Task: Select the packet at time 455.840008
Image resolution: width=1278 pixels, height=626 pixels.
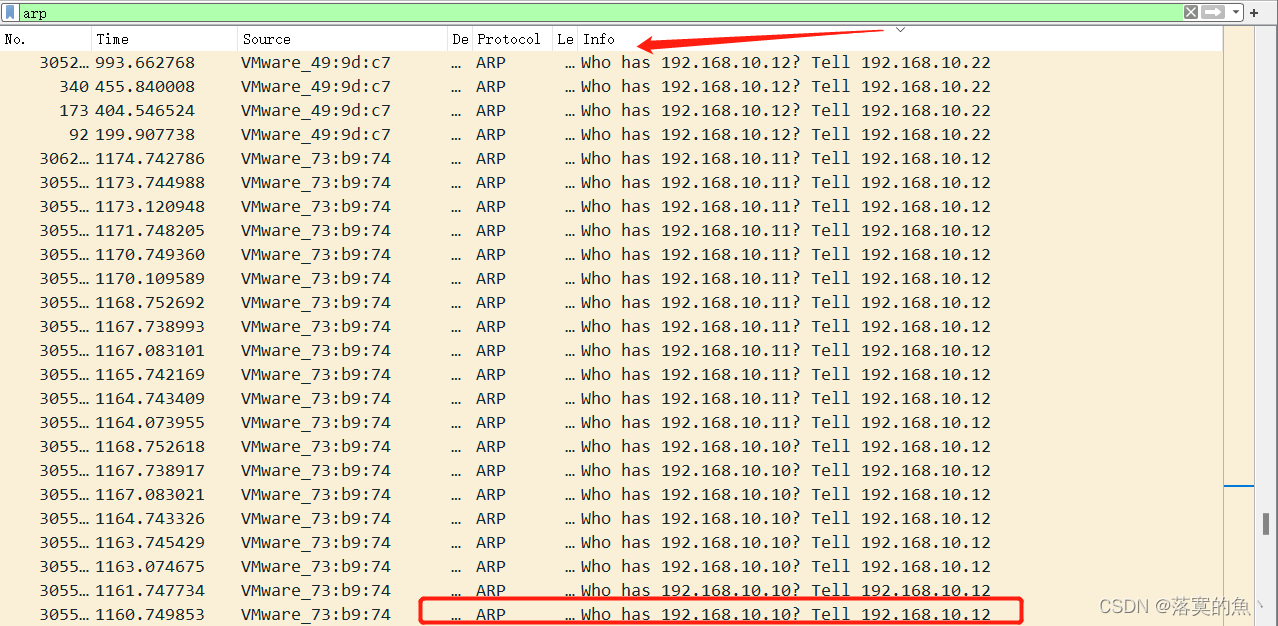Action: click(x=611, y=86)
